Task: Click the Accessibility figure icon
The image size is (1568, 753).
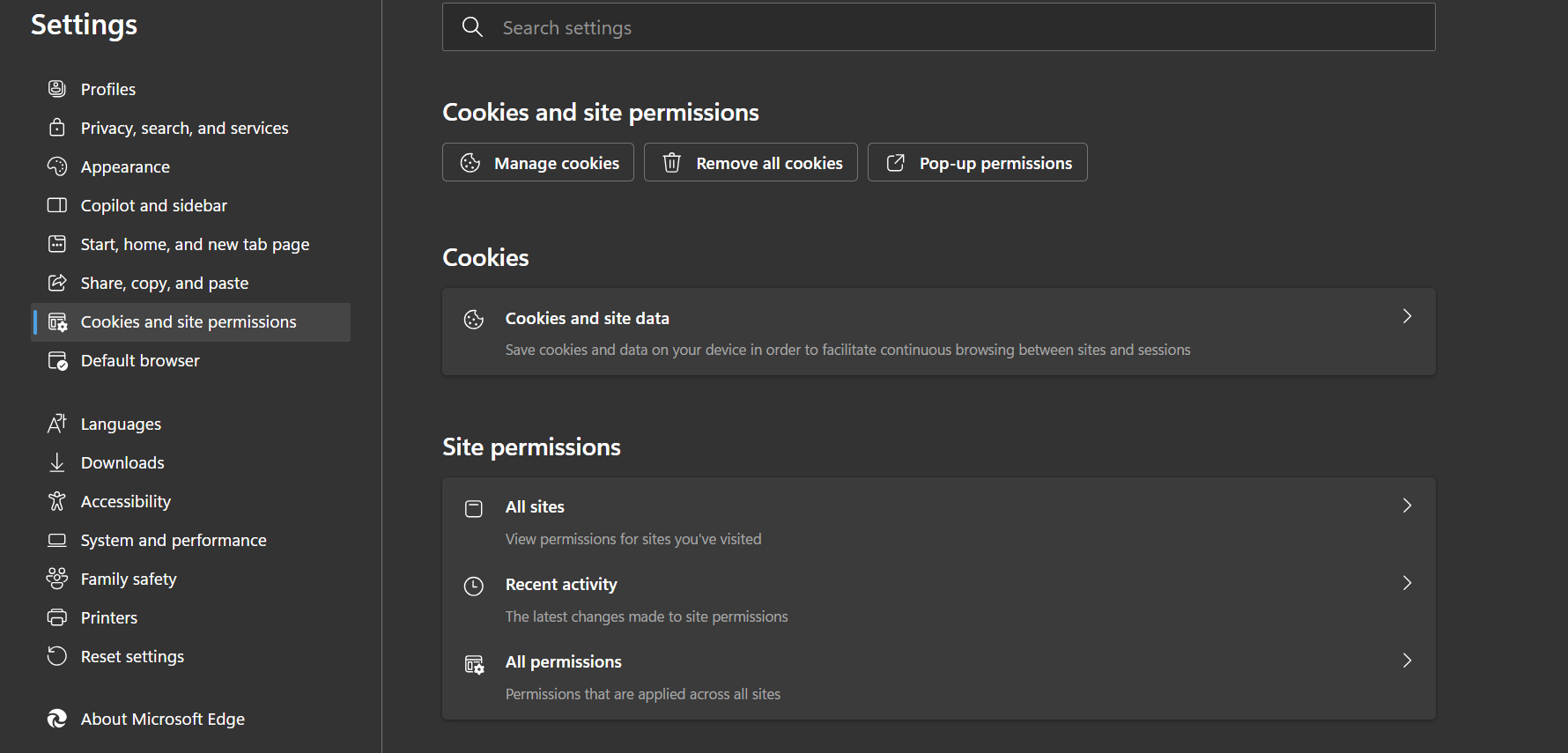Action: (x=57, y=501)
